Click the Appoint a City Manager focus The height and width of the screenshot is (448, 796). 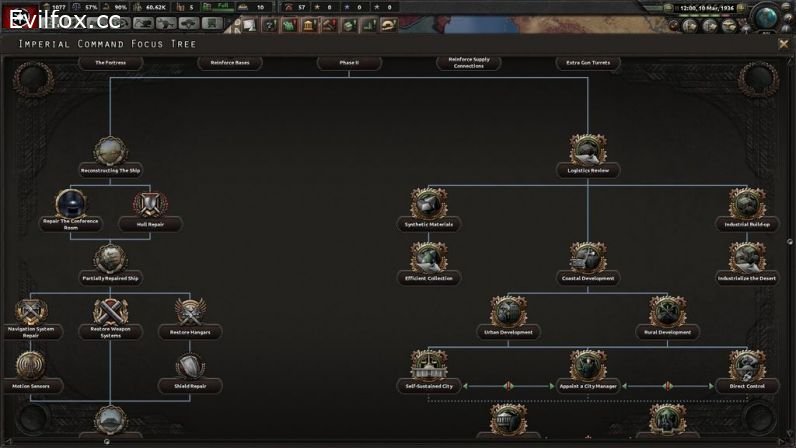click(x=587, y=367)
